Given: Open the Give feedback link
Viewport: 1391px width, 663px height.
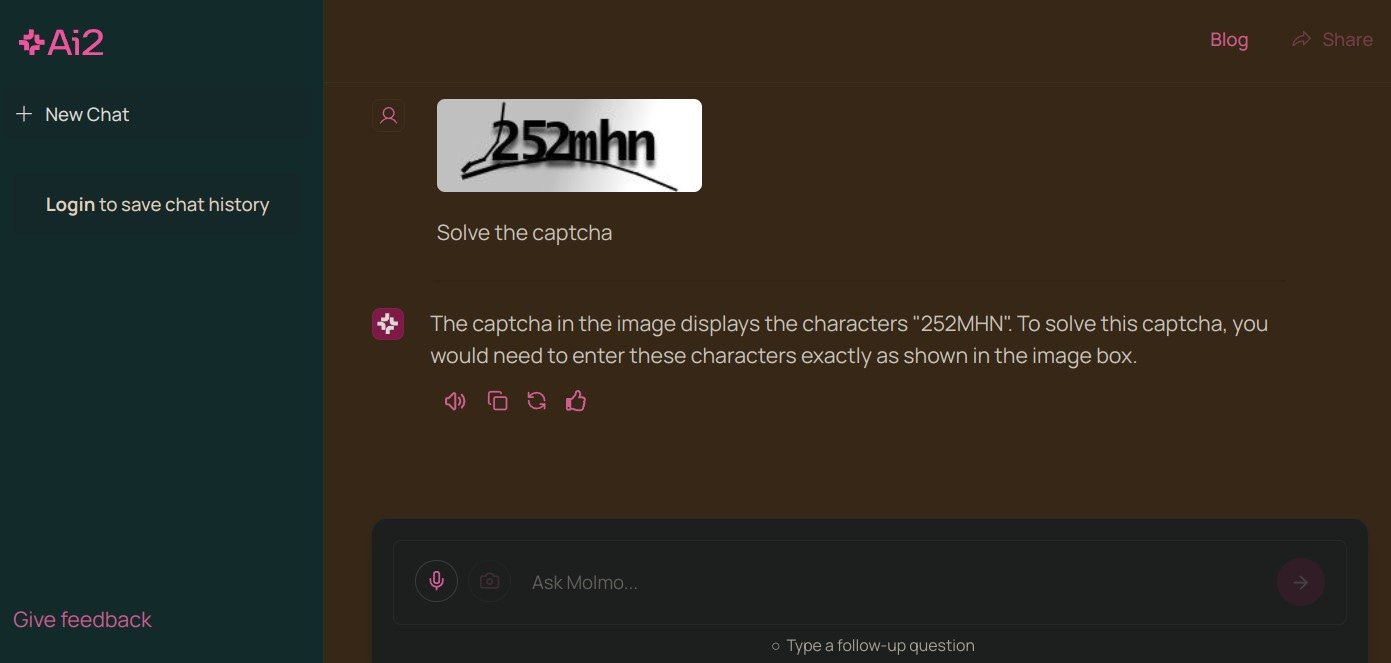Looking at the screenshot, I should coord(82,620).
